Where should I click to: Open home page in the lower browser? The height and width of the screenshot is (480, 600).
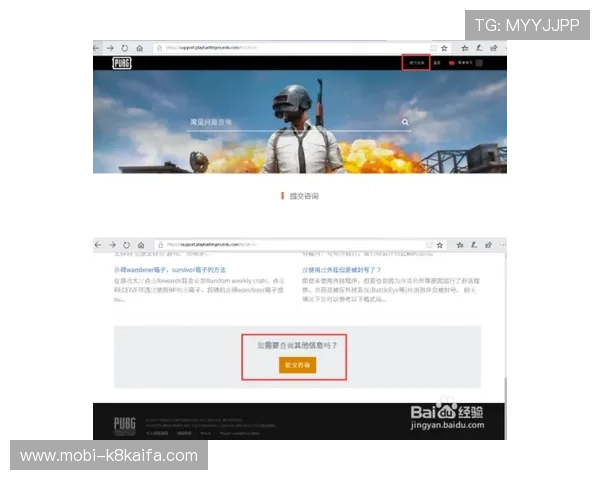[141, 245]
